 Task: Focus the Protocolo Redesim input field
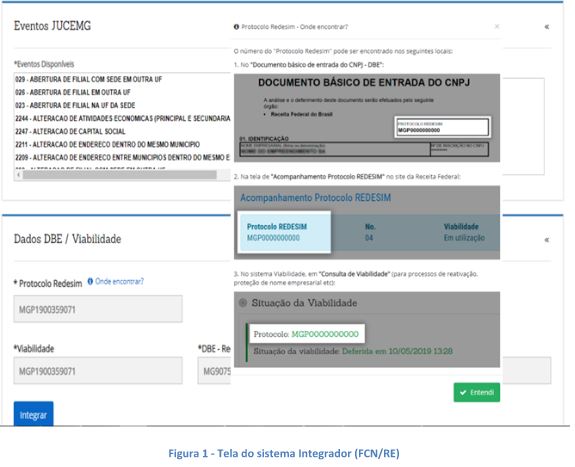98,309
